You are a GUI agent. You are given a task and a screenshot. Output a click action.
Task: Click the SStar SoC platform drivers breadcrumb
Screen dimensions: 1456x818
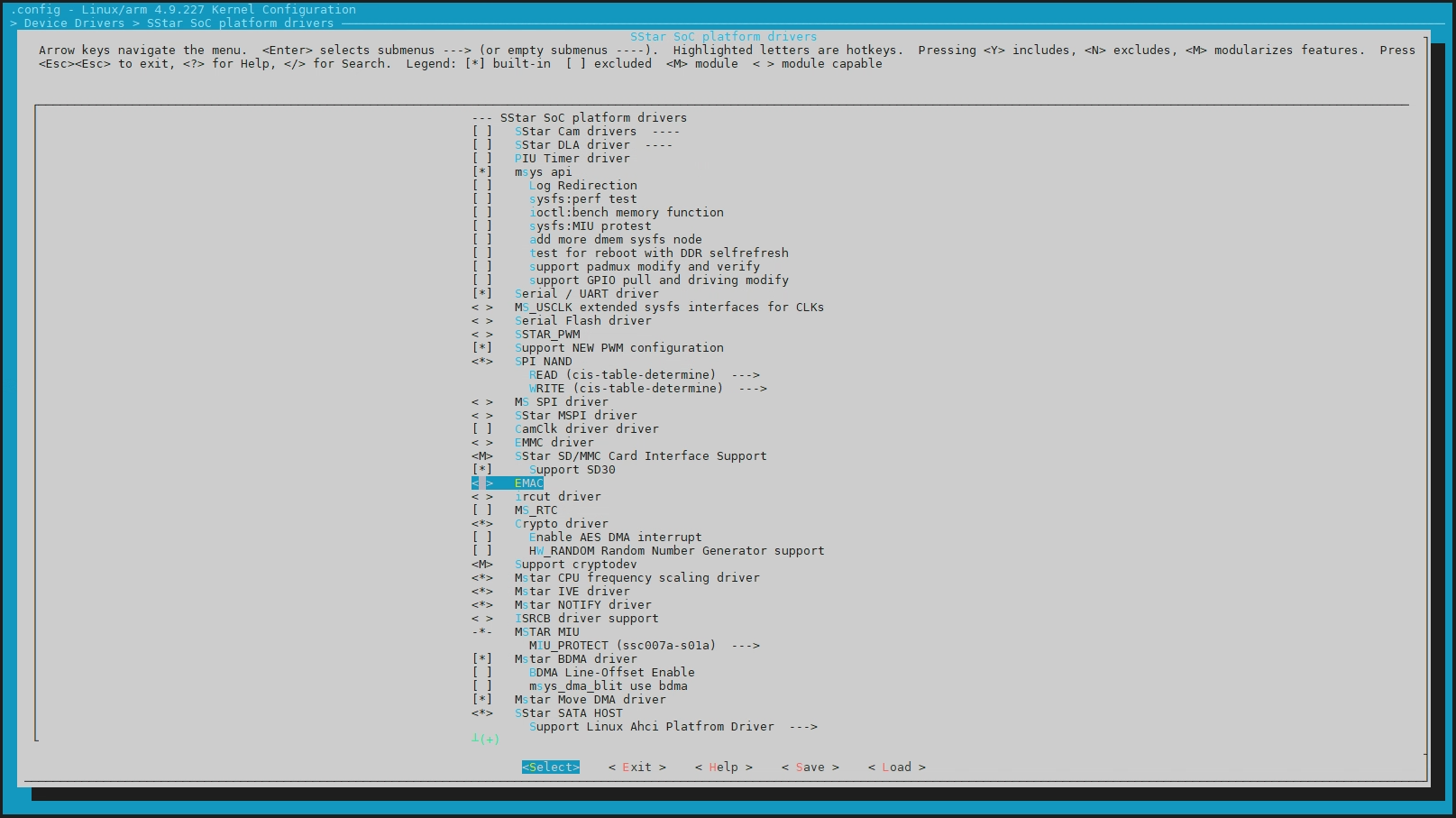pyautogui.click(x=240, y=23)
